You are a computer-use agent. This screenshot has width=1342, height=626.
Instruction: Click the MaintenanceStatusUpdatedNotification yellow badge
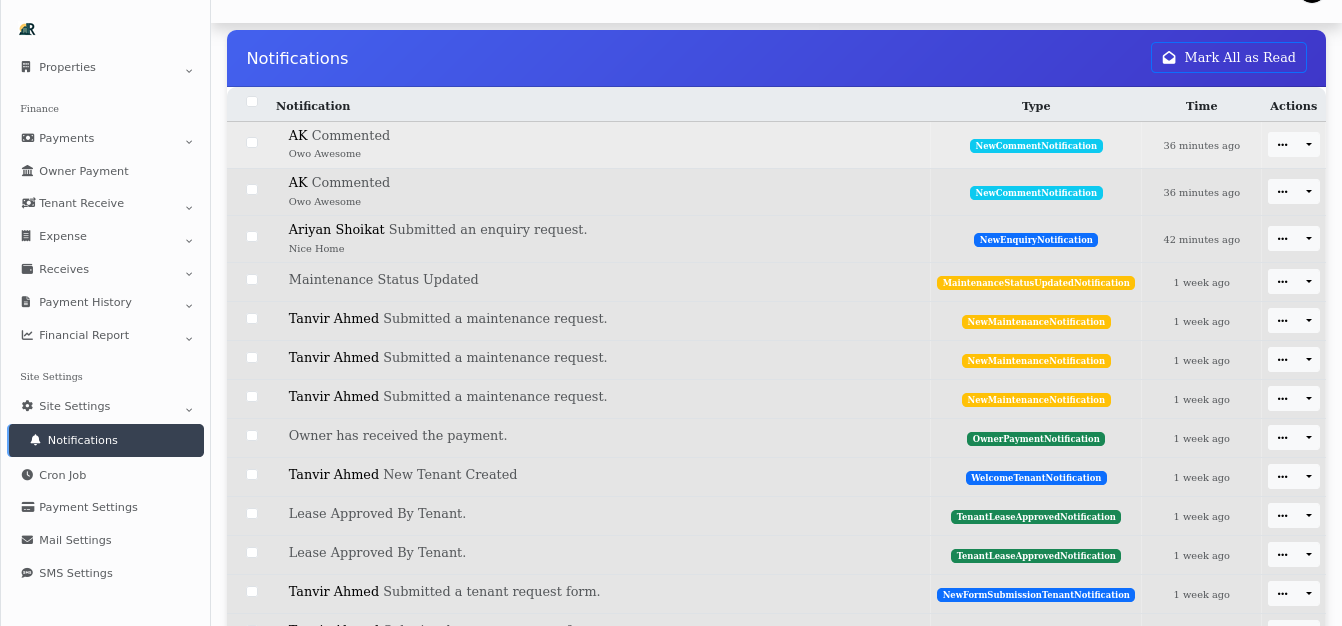(x=1035, y=283)
